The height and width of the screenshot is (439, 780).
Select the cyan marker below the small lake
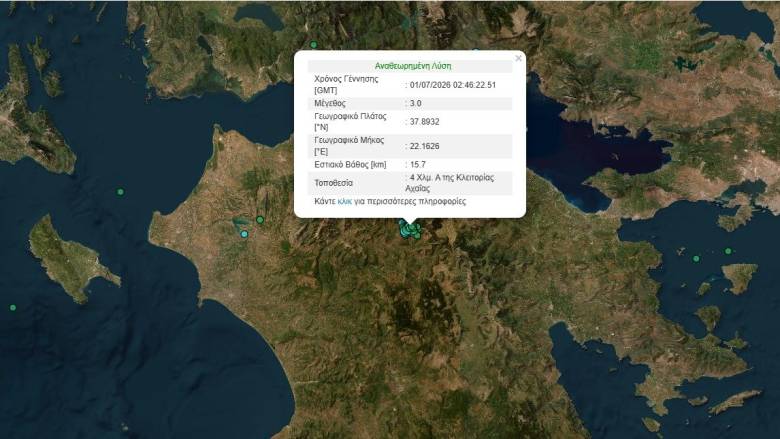pyautogui.click(x=244, y=234)
